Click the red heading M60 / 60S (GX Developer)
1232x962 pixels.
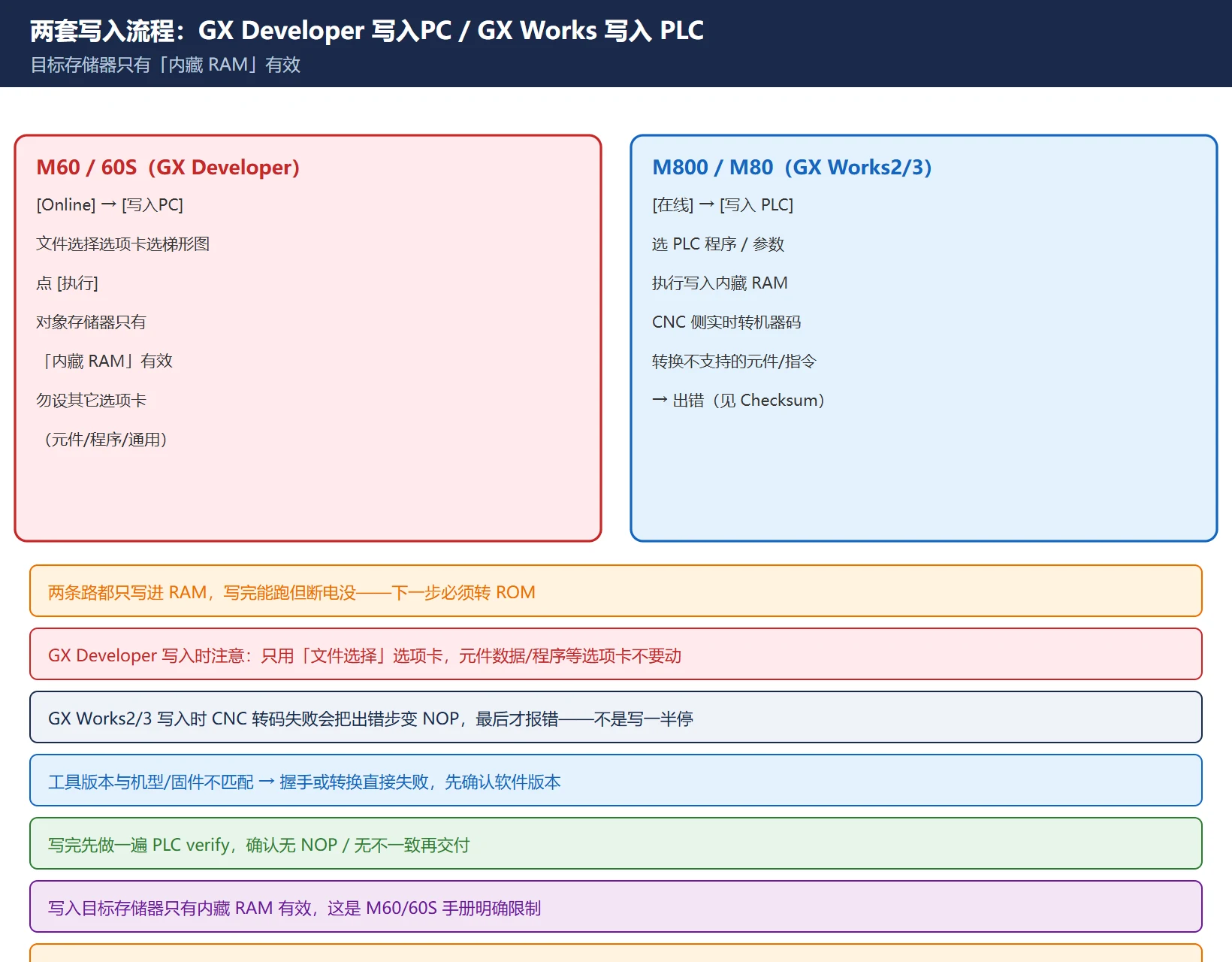pos(168,167)
